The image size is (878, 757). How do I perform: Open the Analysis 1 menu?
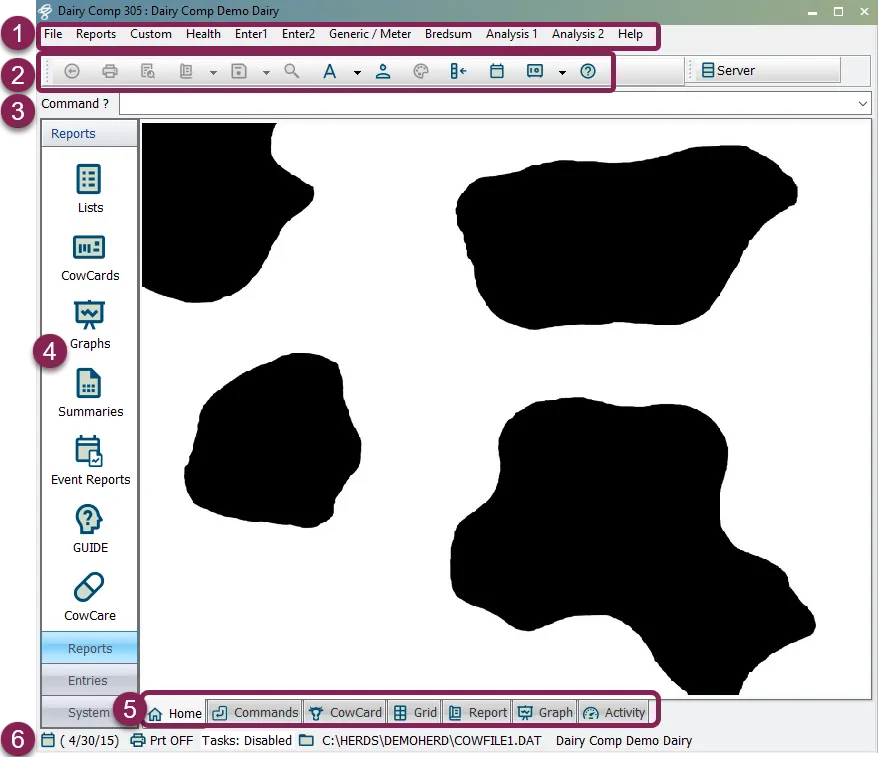pyautogui.click(x=511, y=34)
